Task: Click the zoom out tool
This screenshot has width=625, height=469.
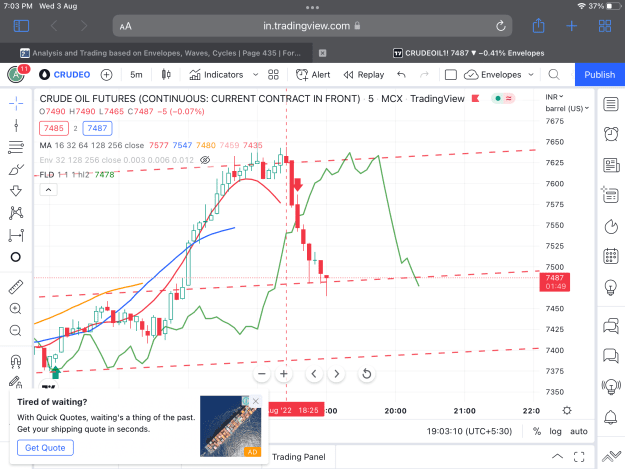Action: coord(16,331)
